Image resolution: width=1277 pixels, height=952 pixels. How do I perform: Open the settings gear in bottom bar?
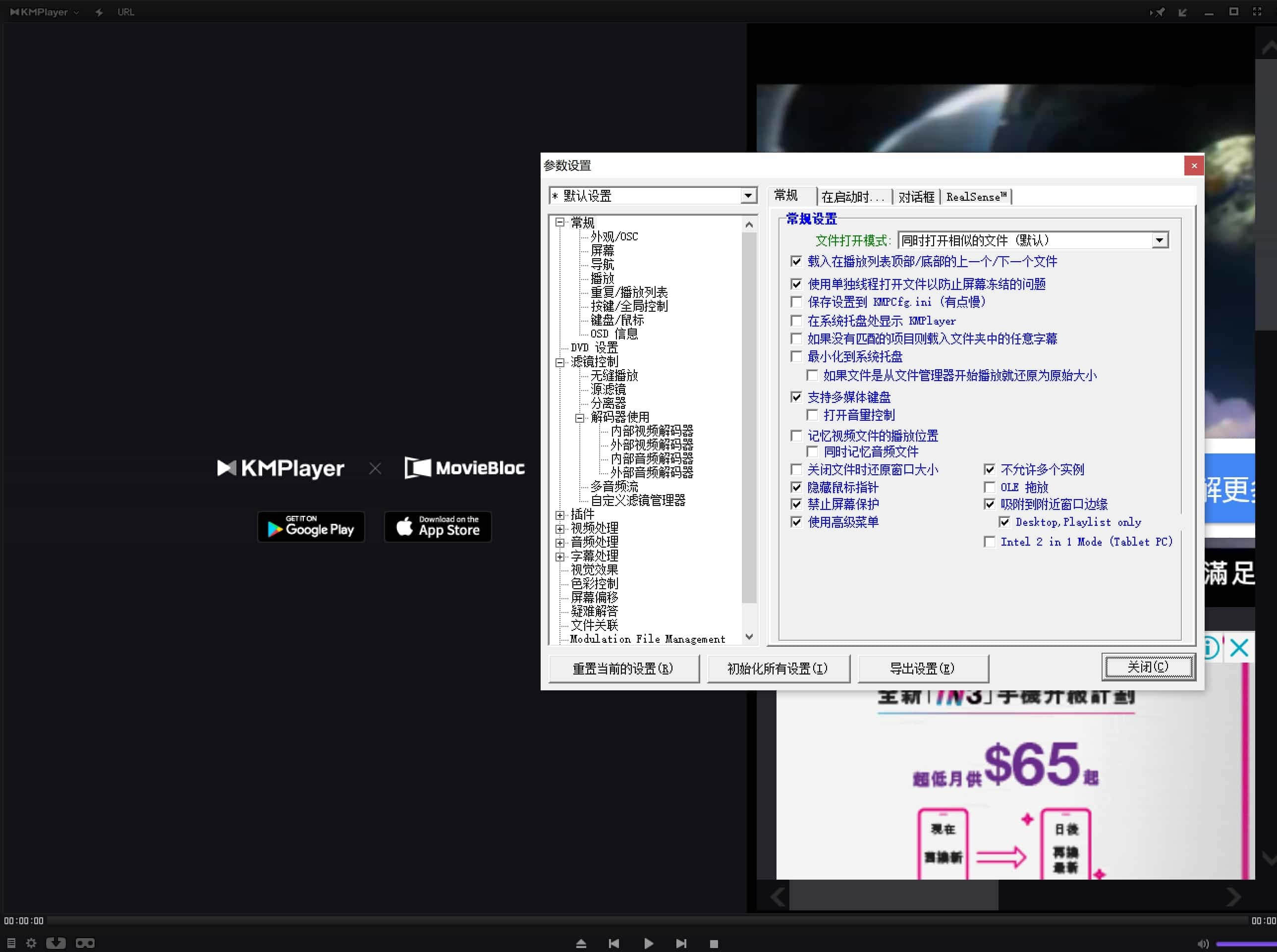click(x=31, y=943)
